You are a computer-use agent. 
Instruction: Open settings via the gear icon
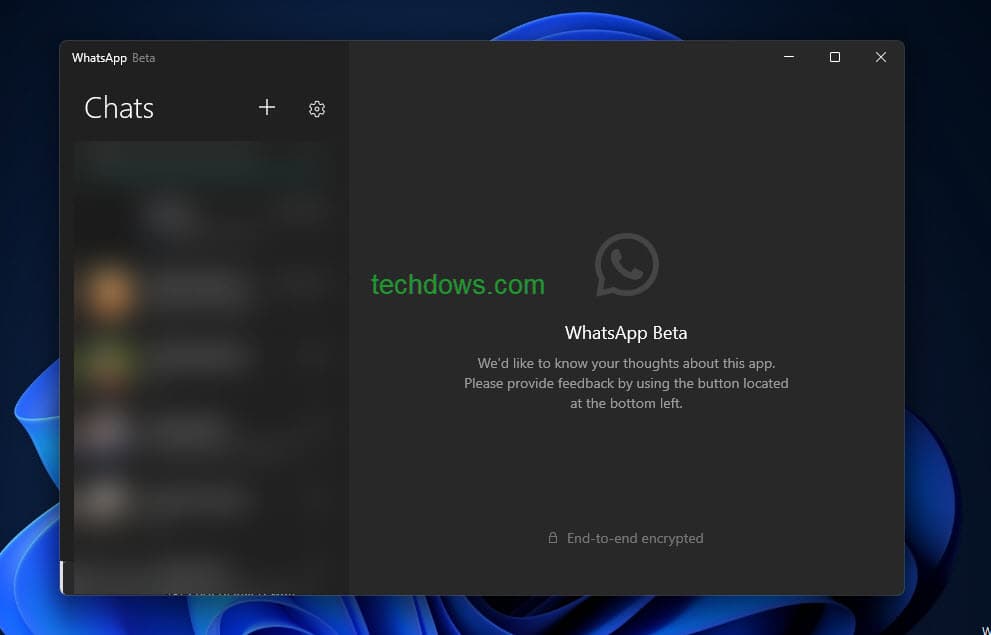[x=317, y=109]
